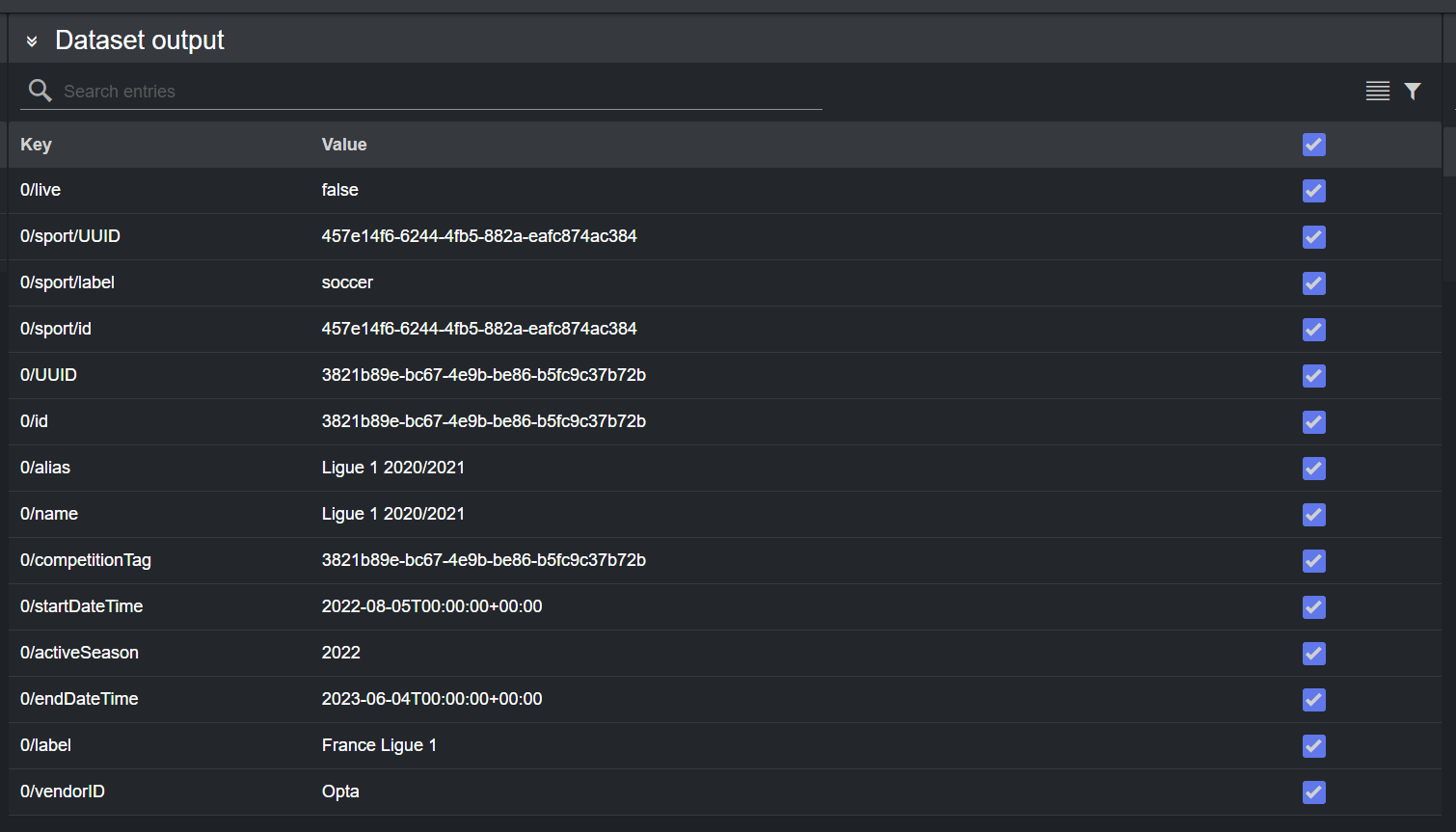Open the filter funnel icon
Viewport: 1456px width, 832px height.
(1413, 91)
